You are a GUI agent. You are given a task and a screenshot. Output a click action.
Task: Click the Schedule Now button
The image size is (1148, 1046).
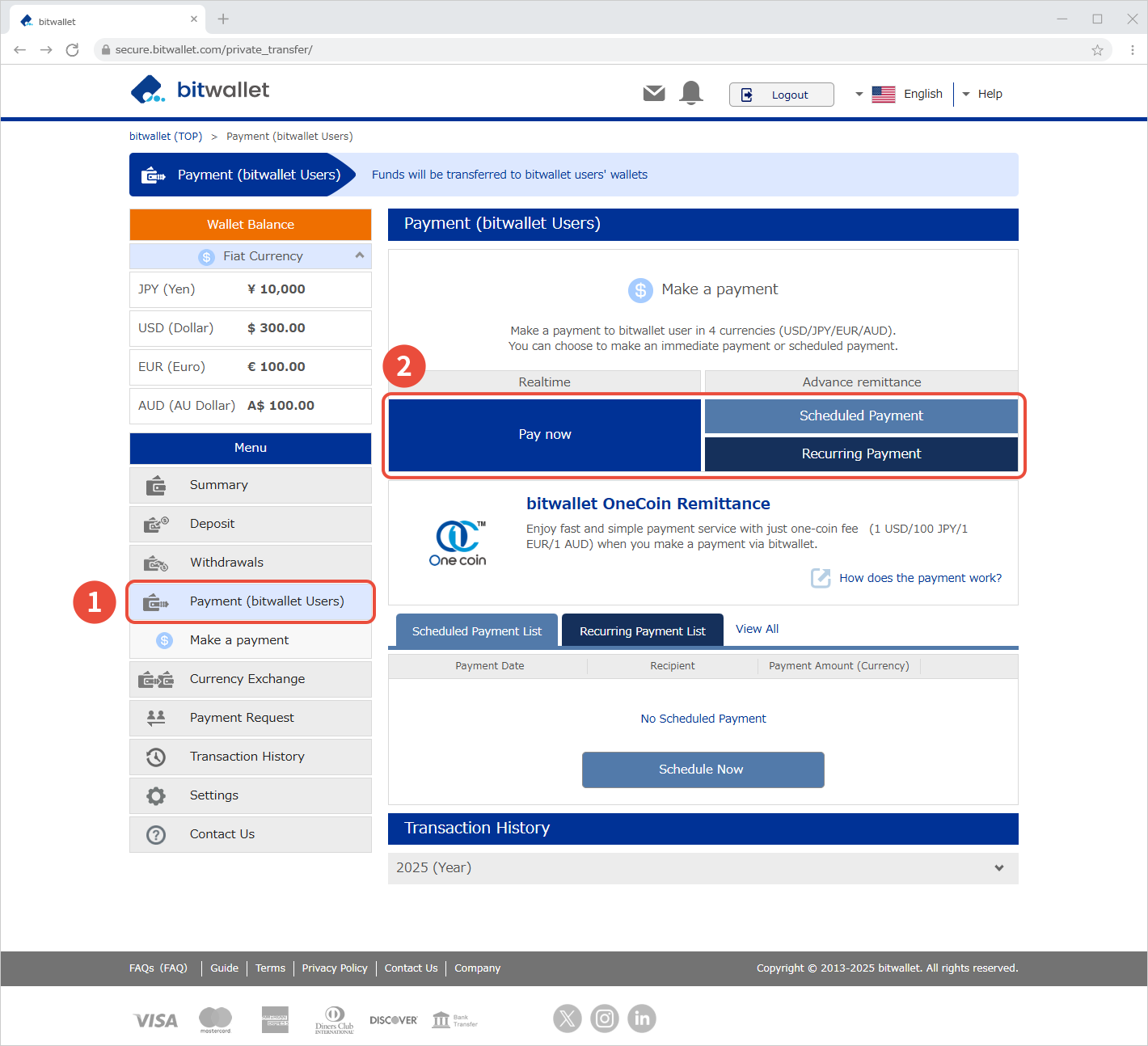coord(703,770)
